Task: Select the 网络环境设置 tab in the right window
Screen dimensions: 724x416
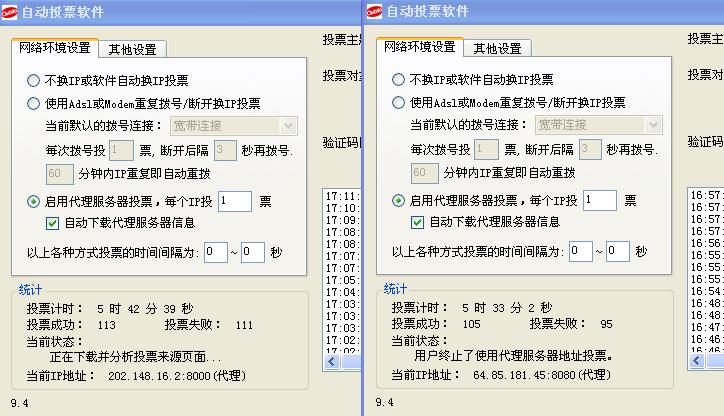Action: 419,47
